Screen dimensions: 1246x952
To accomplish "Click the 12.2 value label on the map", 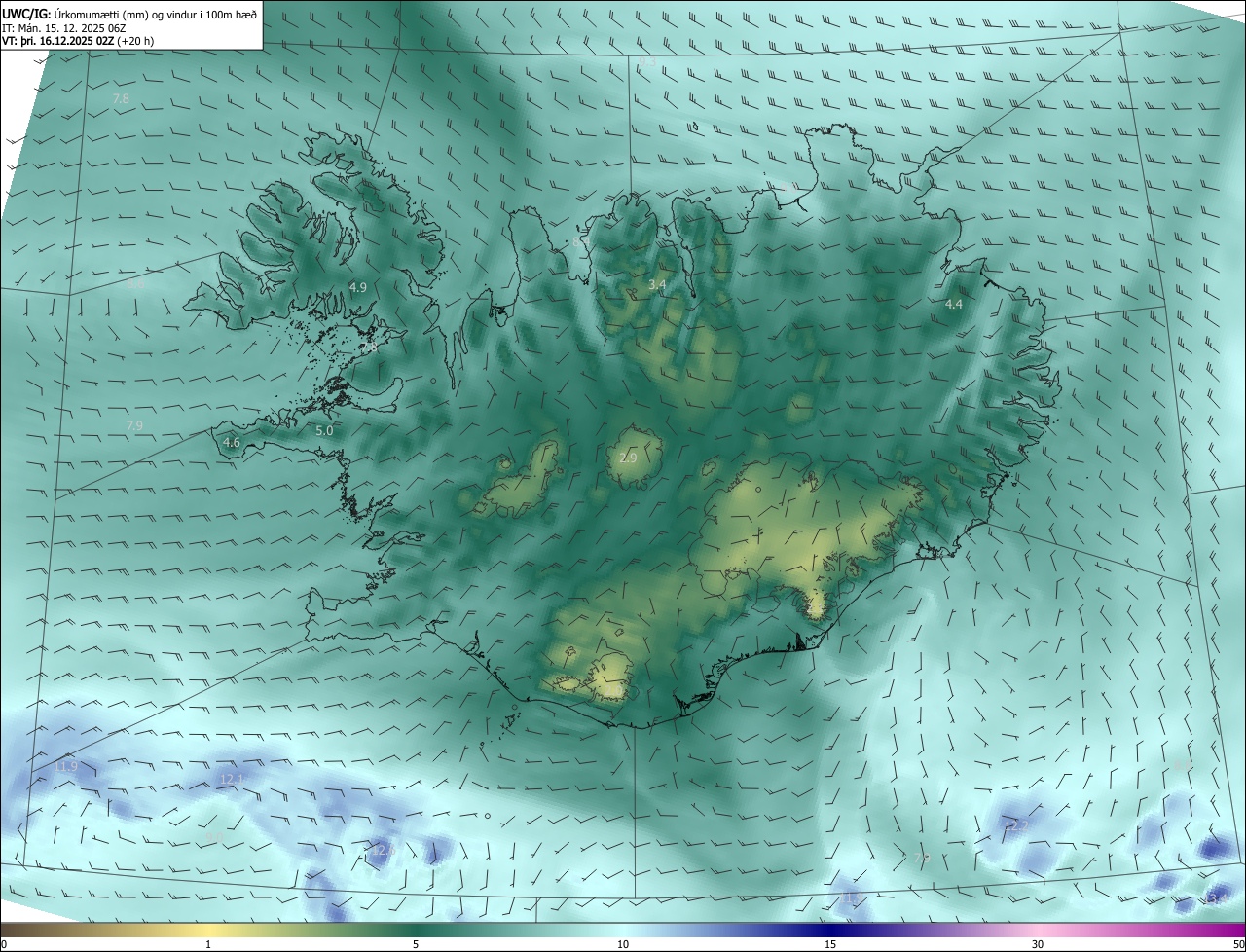I will point(1015,825).
